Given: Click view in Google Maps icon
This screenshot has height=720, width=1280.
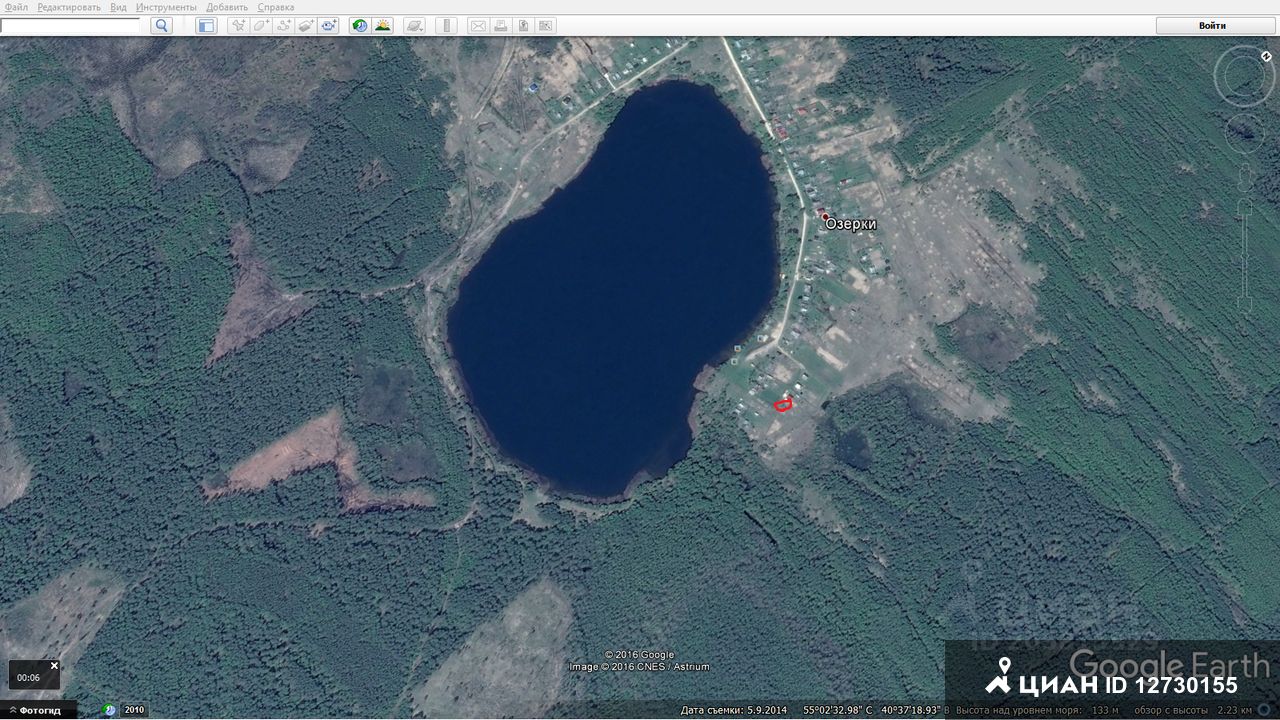Looking at the screenshot, I should coord(545,26).
